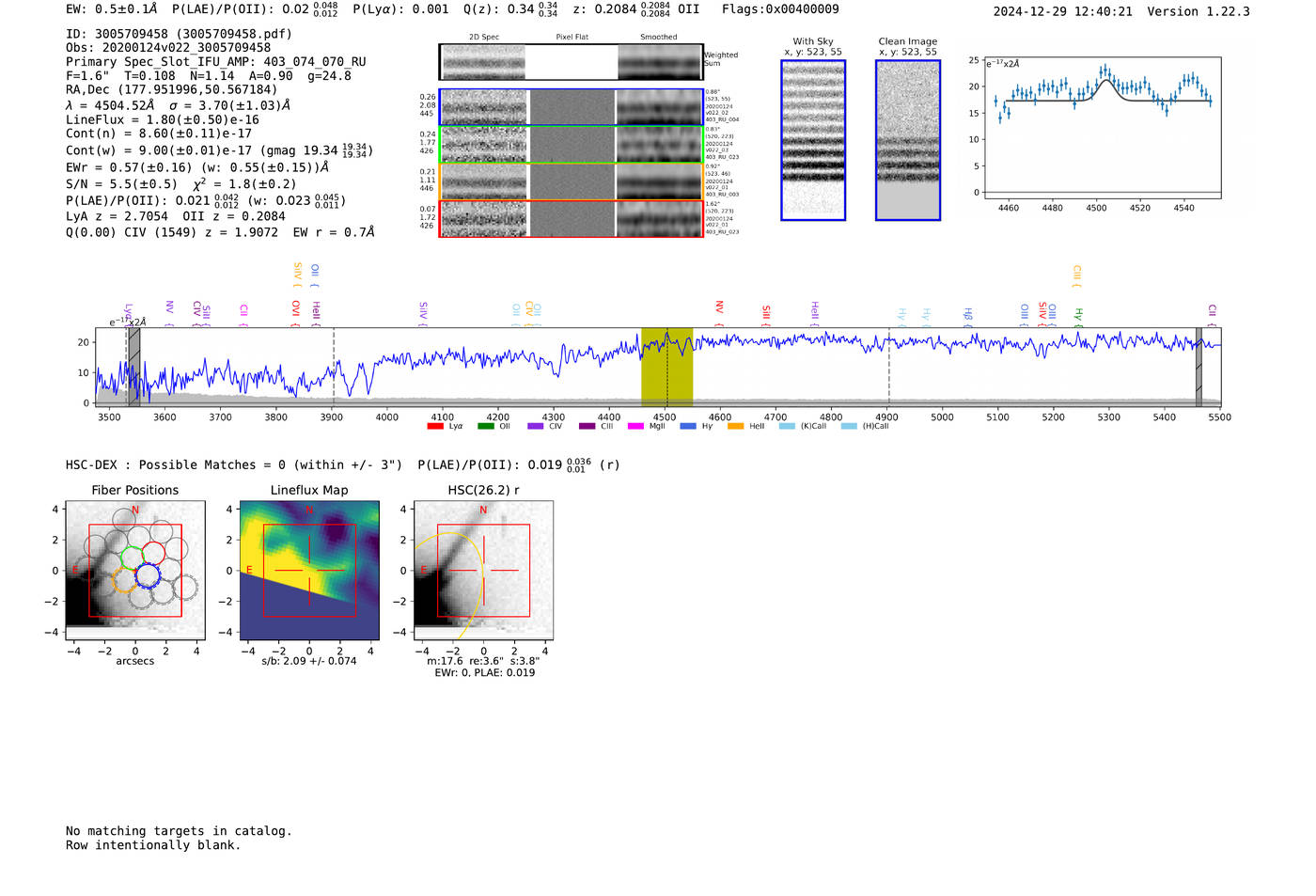Click the Row intentionally blank text
Screen dimensions: 1316x896
pos(153,845)
